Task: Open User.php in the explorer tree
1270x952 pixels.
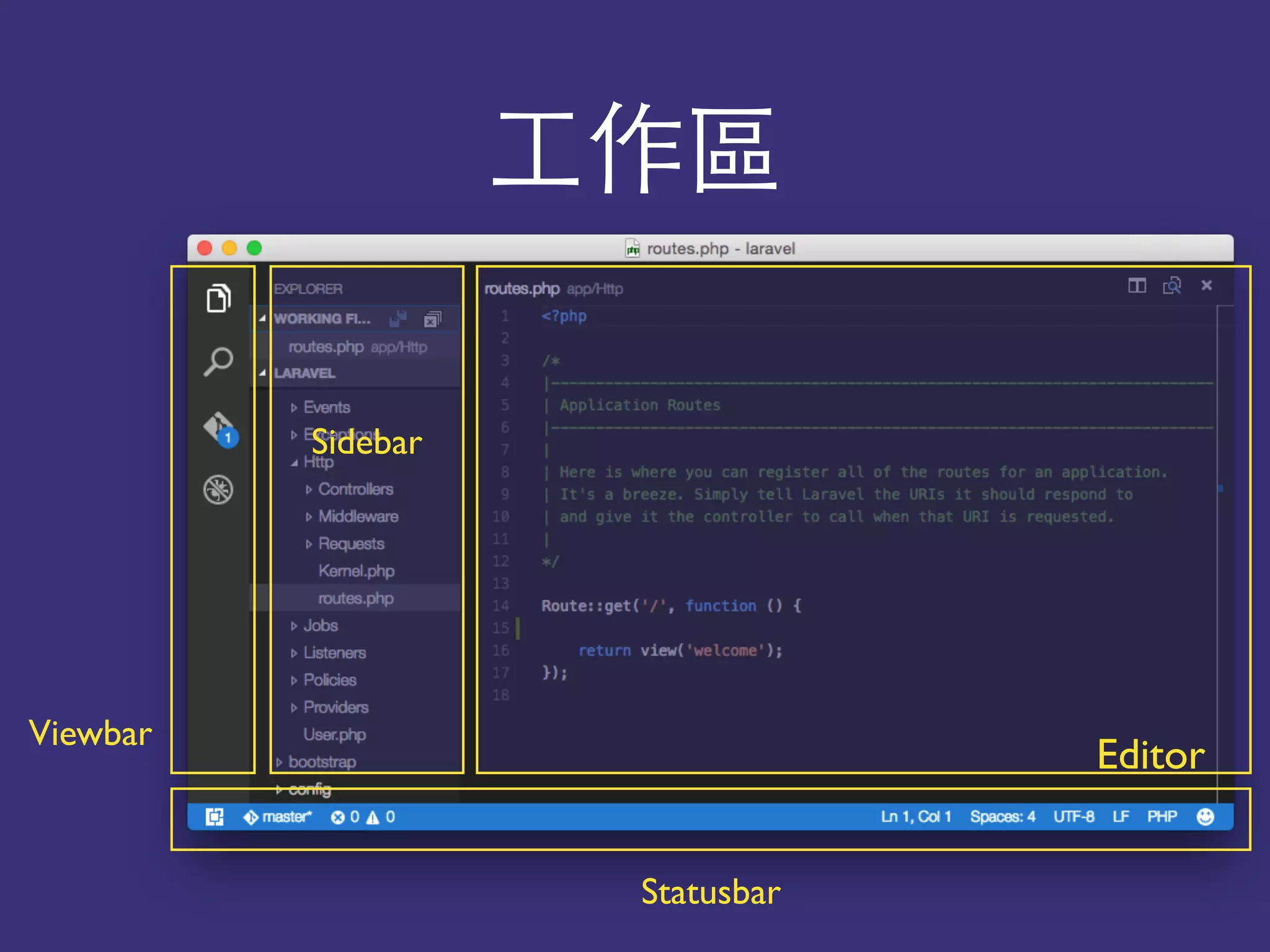Action: pyautogui.click(x=334, y=734)
